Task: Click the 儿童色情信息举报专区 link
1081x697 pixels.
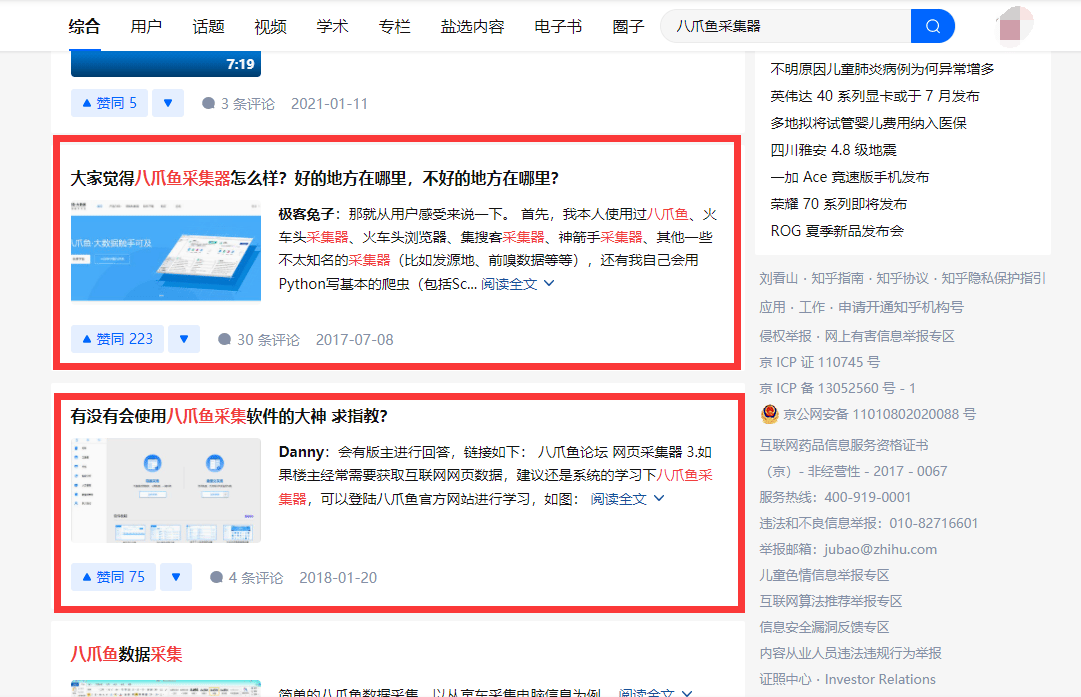Action: point(824,575)
